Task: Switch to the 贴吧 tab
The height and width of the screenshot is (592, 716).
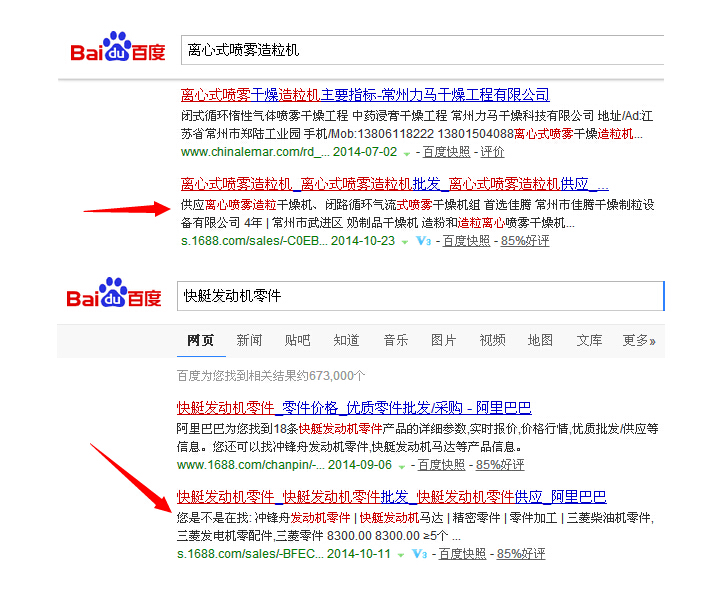Action: (297, 340)
